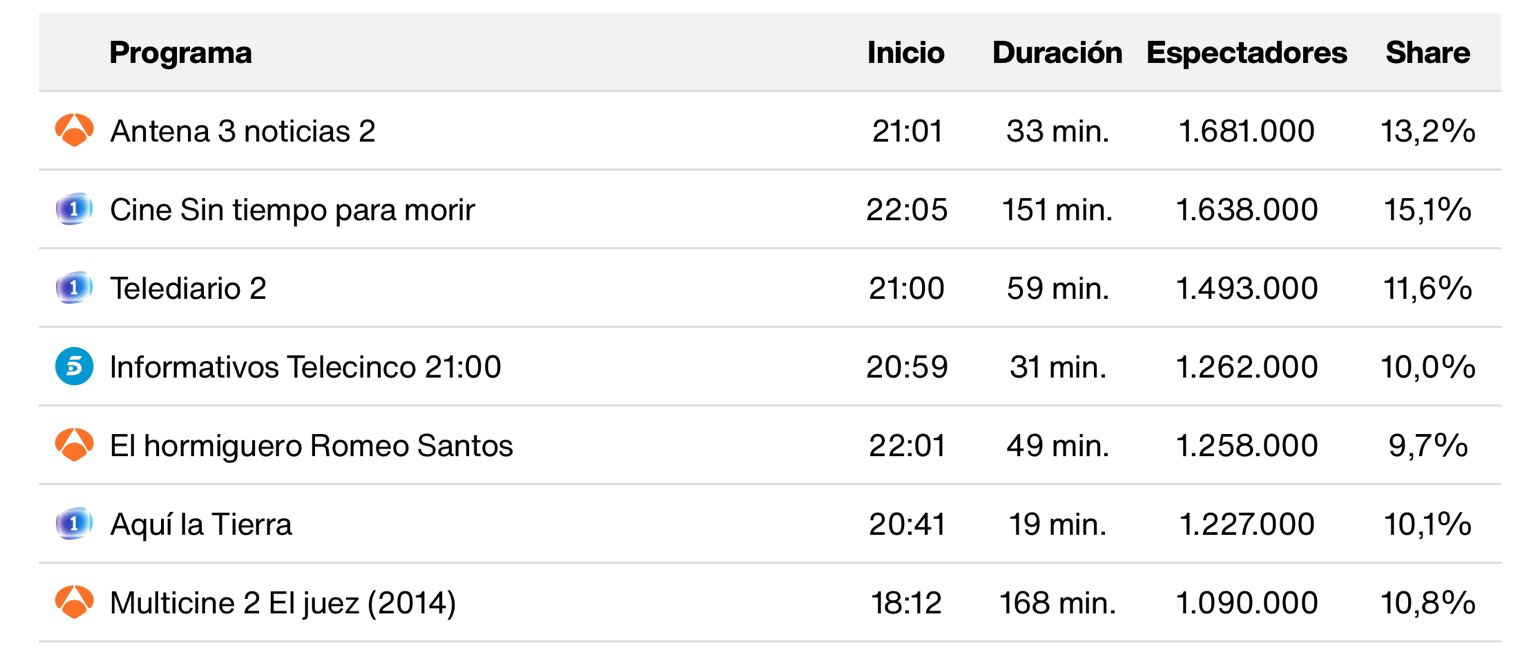Viewport: 1536px width, 655px height.
Task: Select the Telediario 2 program title
Action: pyautogui.click(x=188, y=288)
